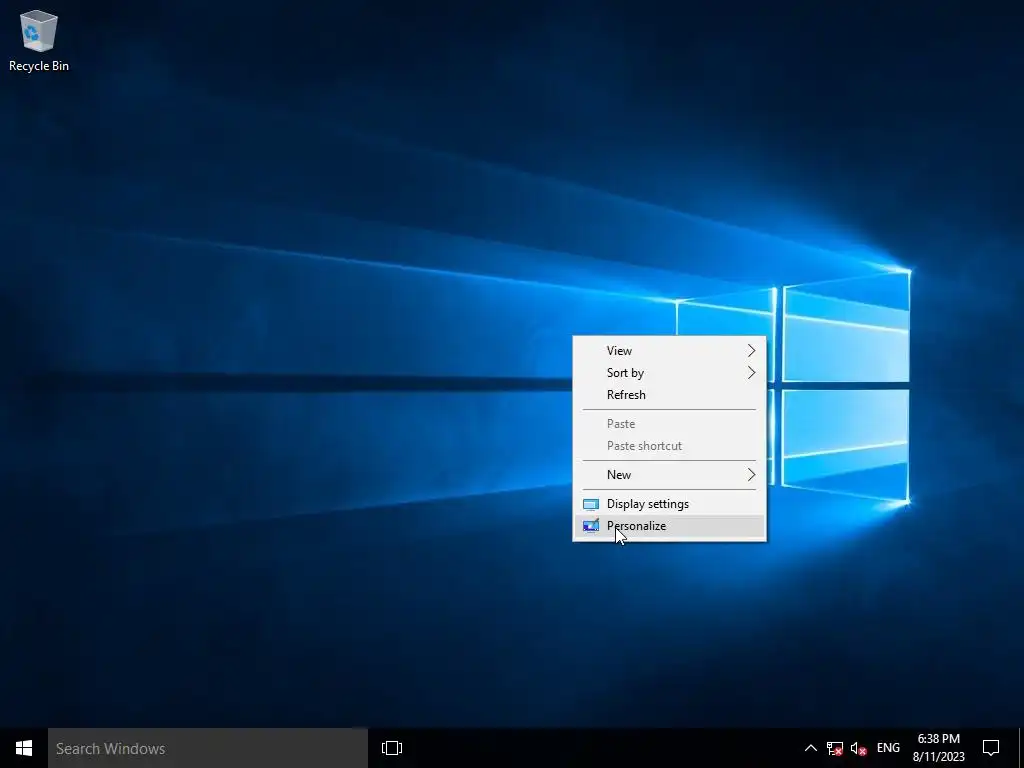The image size is (1024, 768).
Task: Open the View submenu in context menu
Action: tap(669, 351)
